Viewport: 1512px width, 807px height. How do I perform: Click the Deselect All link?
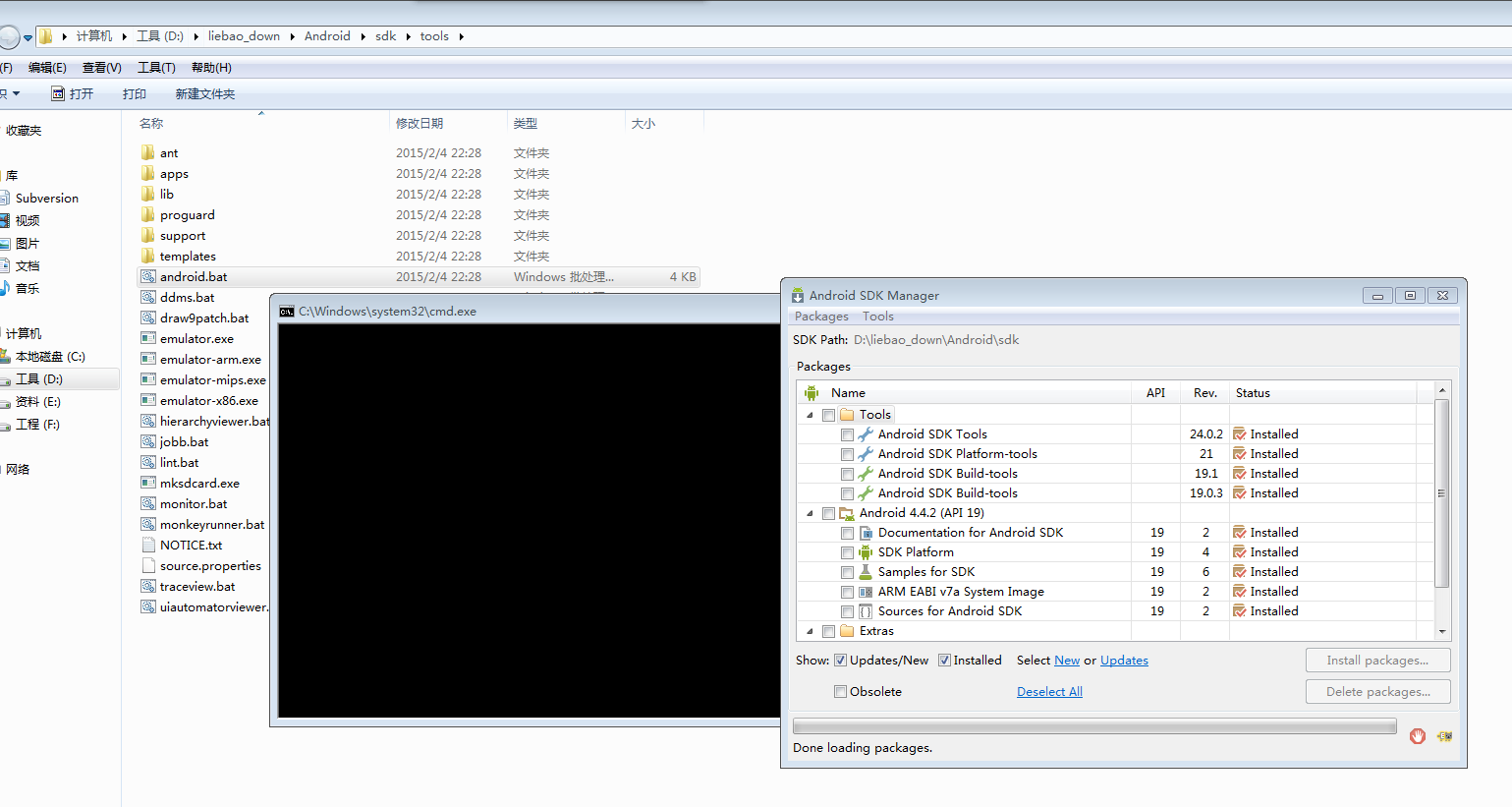click(x=1049, y=692)
